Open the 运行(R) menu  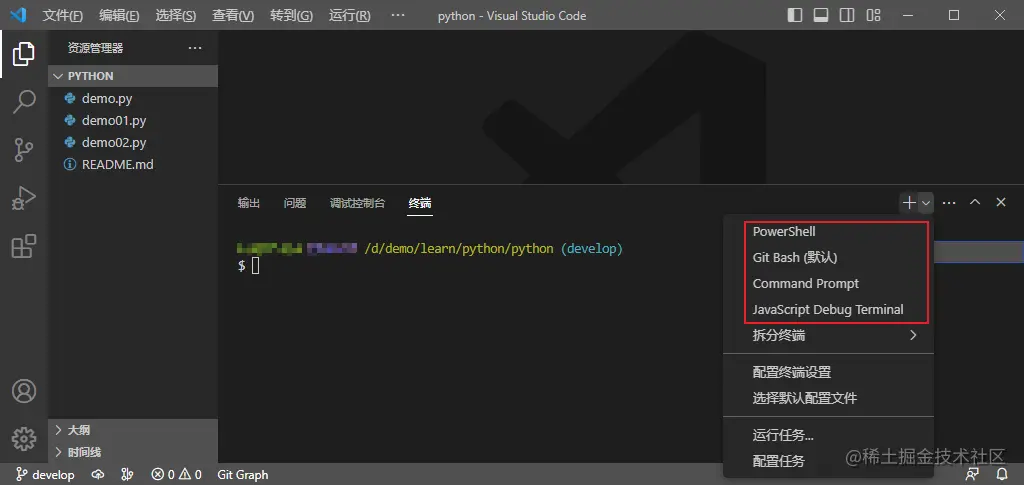click(x=349, y=15)
